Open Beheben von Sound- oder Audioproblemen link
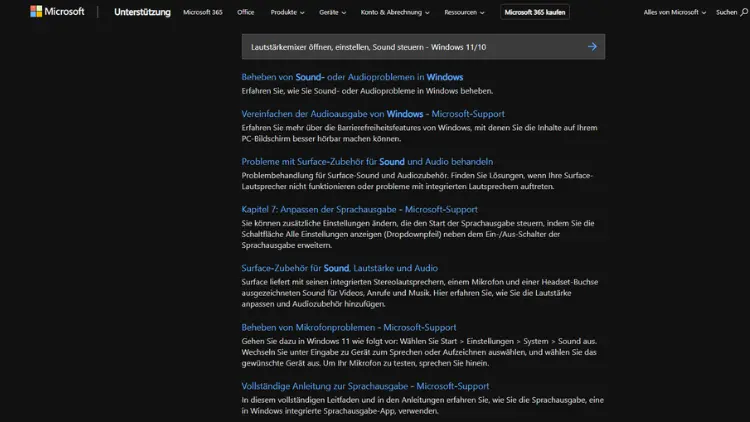Screen dimensions: 750x422 [352, 77]
